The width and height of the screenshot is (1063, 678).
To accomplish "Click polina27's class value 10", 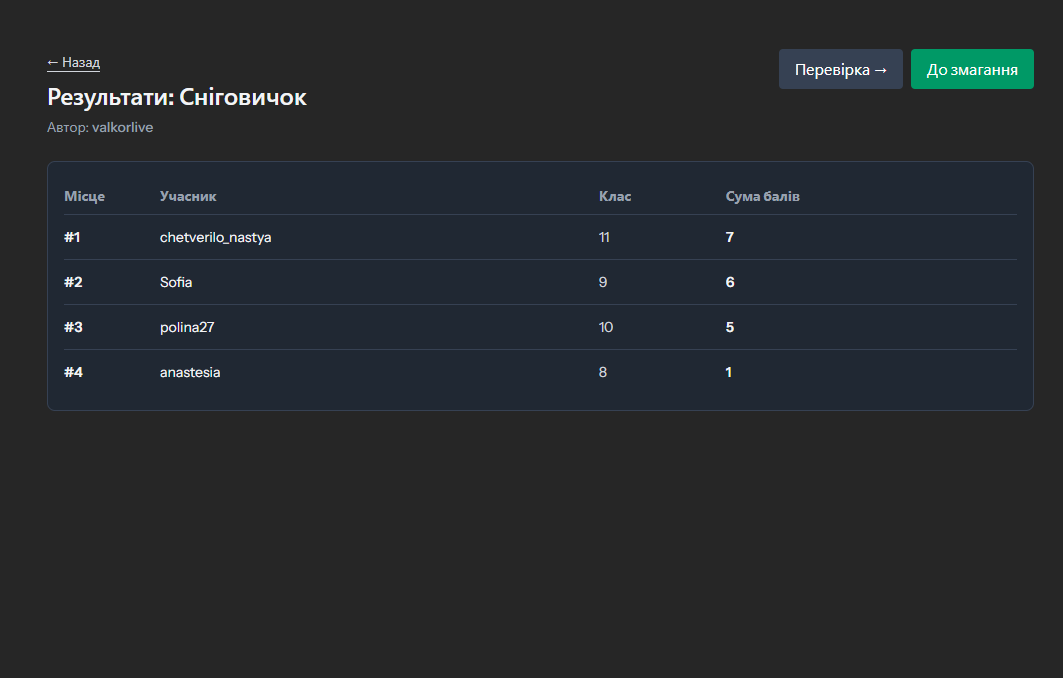I will coord(606,327).
